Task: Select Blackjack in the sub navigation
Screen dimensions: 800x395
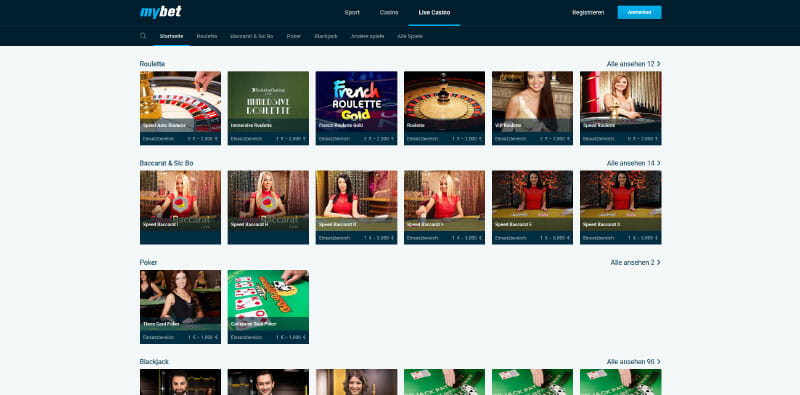Action: pyautogui.click(x=326, y=36)
